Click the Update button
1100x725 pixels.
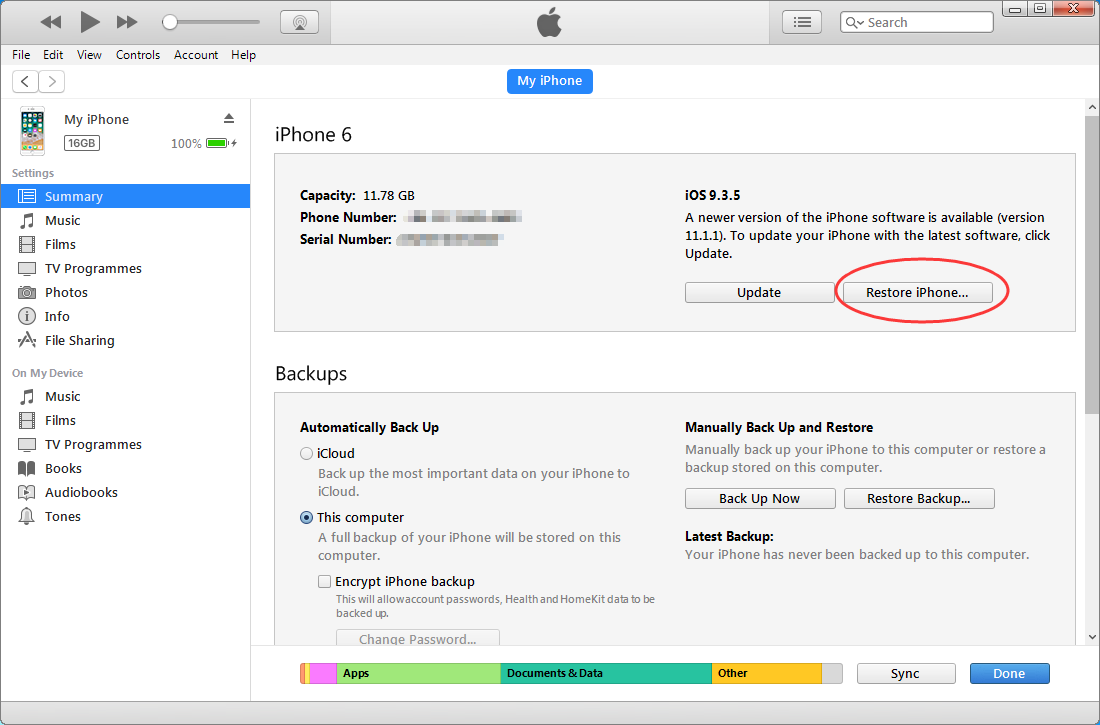[759, 293]
